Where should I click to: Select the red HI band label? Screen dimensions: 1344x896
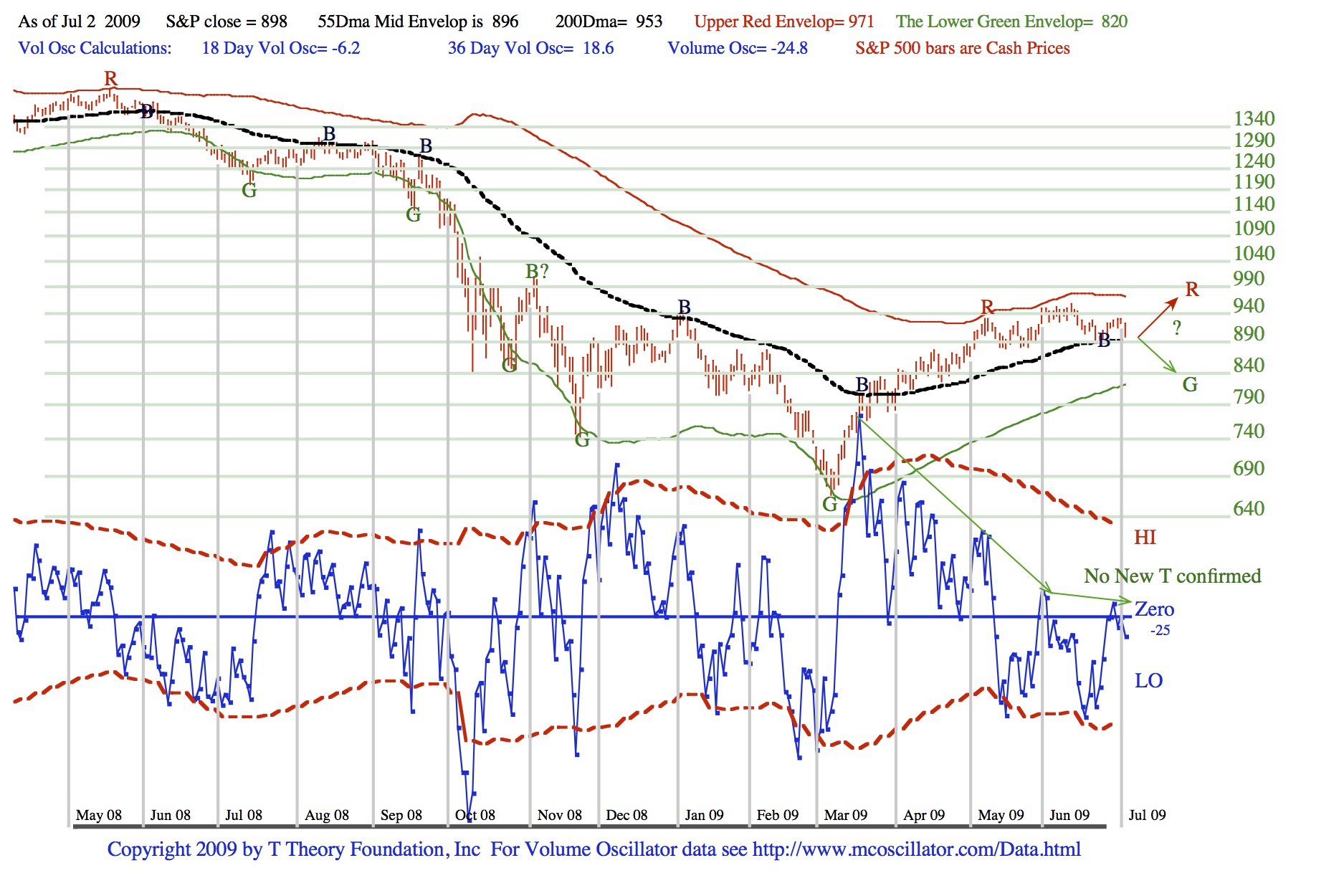pyautogui.click(x=1145, y=537)
